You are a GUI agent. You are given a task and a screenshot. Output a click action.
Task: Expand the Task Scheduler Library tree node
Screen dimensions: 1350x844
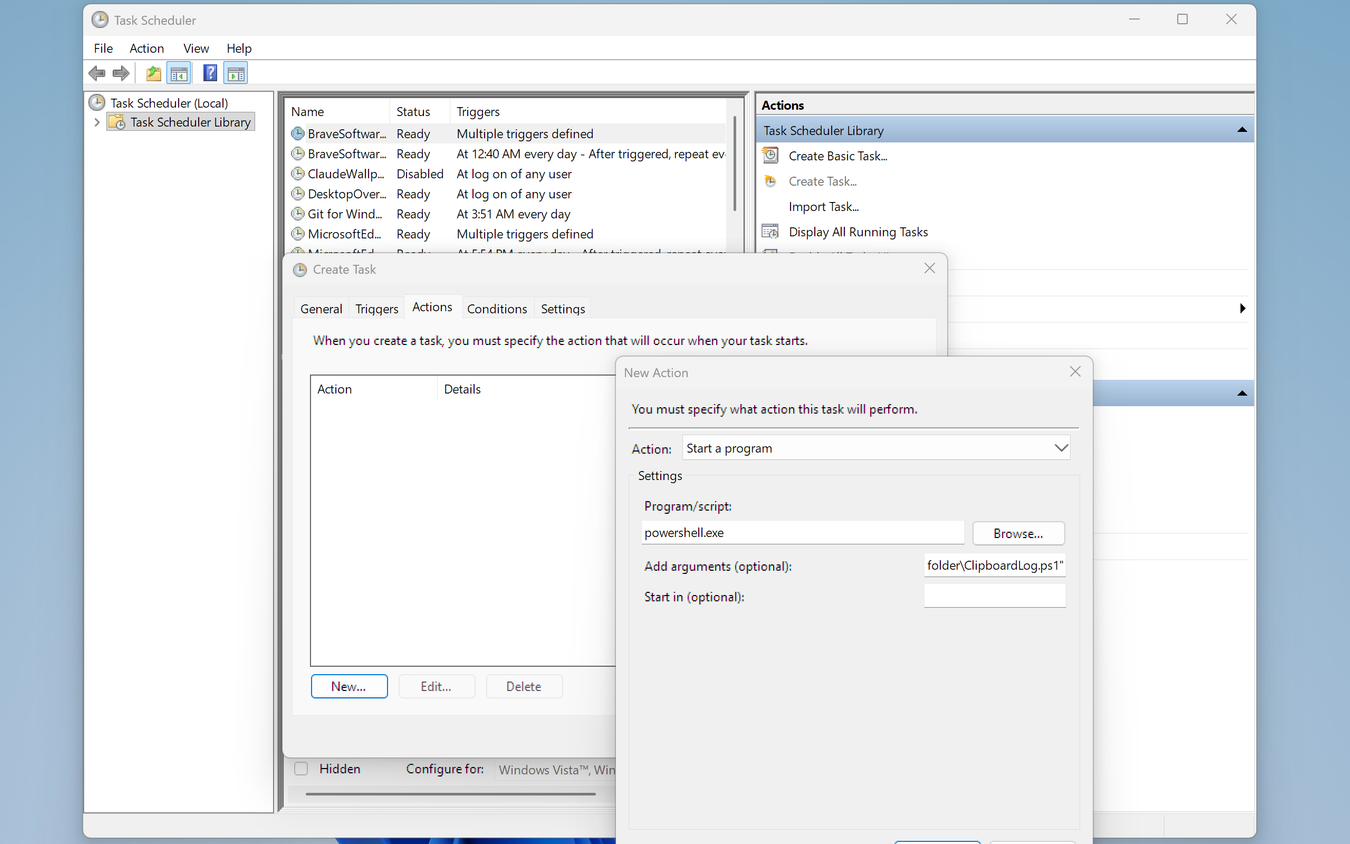97,122
